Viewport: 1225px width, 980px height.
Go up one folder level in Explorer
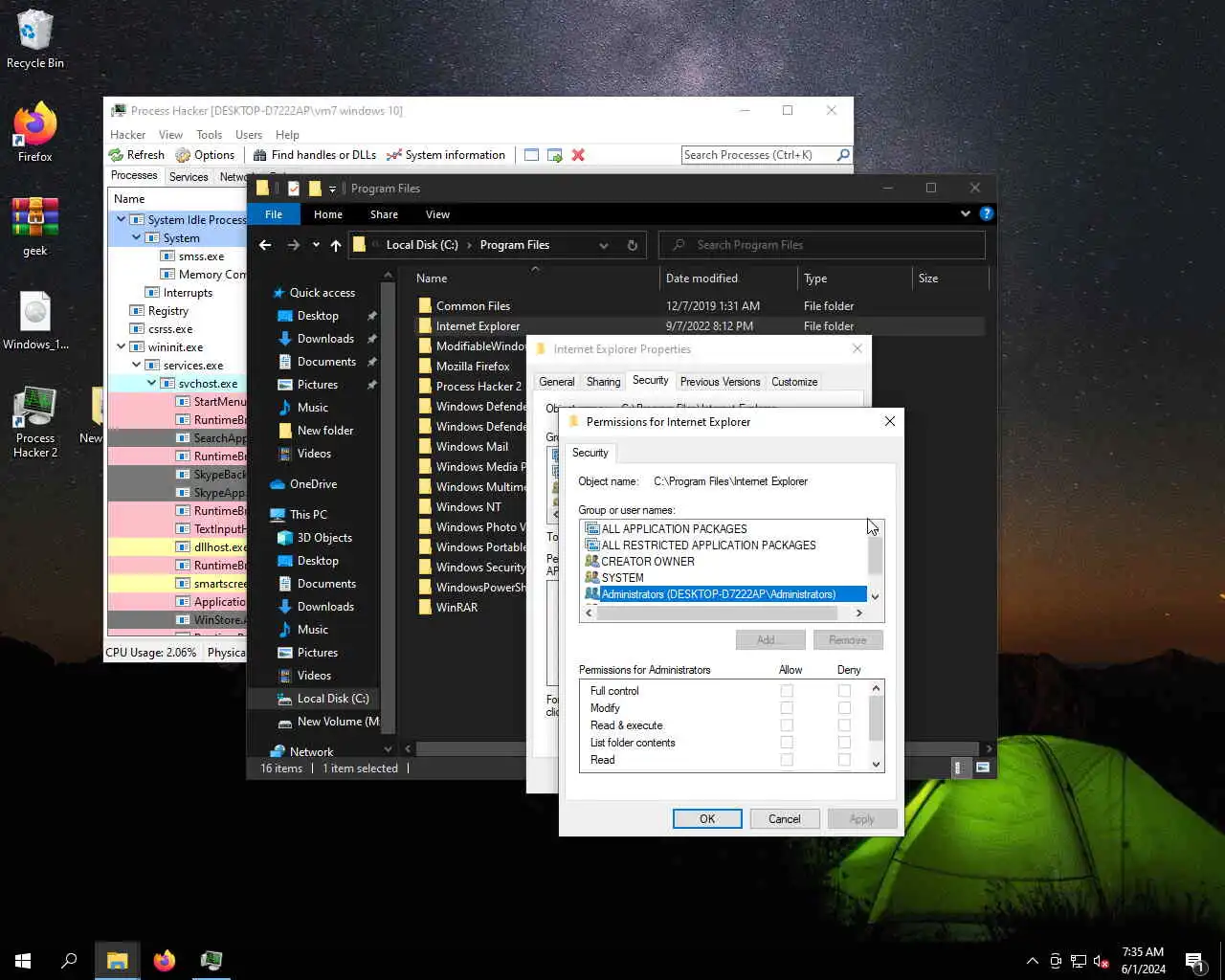point(336,245)
